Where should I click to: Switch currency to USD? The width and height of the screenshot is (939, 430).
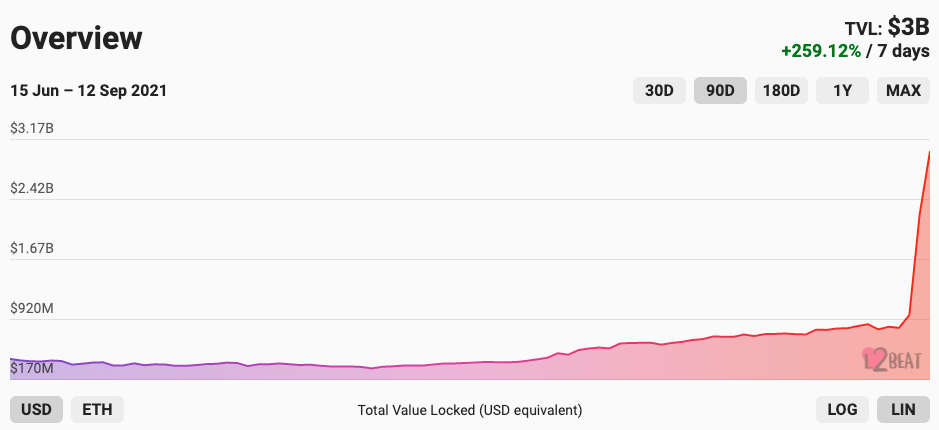(x=37, y=410)
